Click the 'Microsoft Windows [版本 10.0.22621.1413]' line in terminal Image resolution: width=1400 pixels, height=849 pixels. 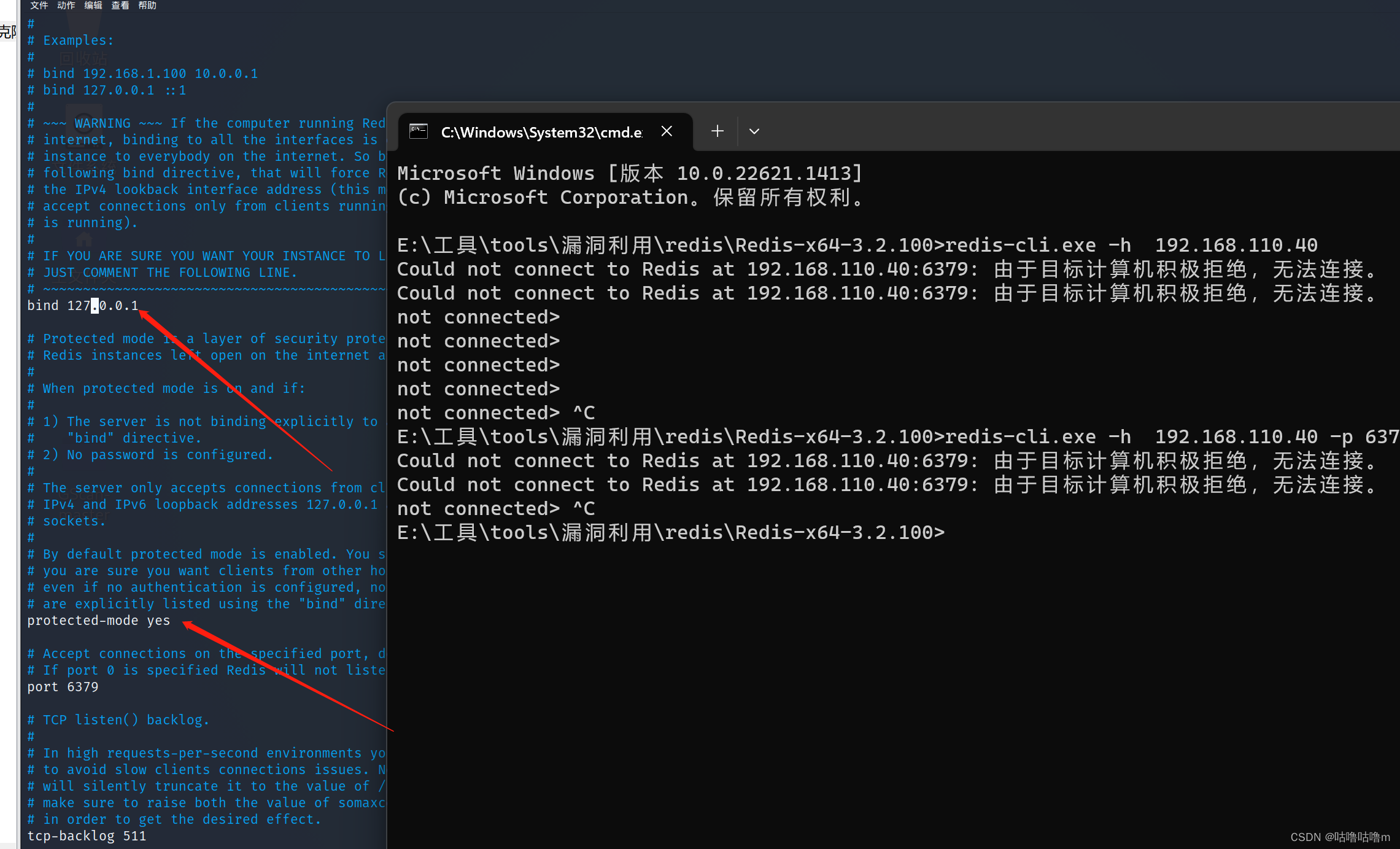click(x=630, y=174)
